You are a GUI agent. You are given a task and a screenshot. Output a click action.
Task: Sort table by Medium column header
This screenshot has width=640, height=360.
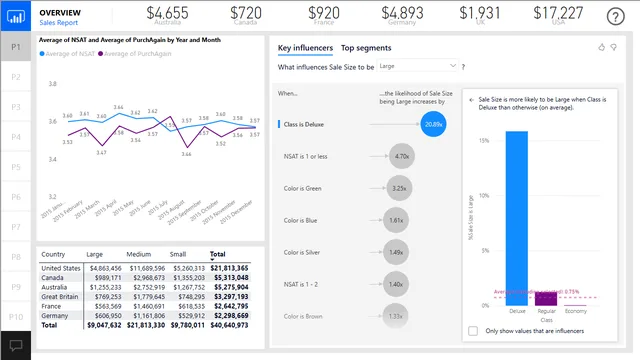click(x=138, y=254)
